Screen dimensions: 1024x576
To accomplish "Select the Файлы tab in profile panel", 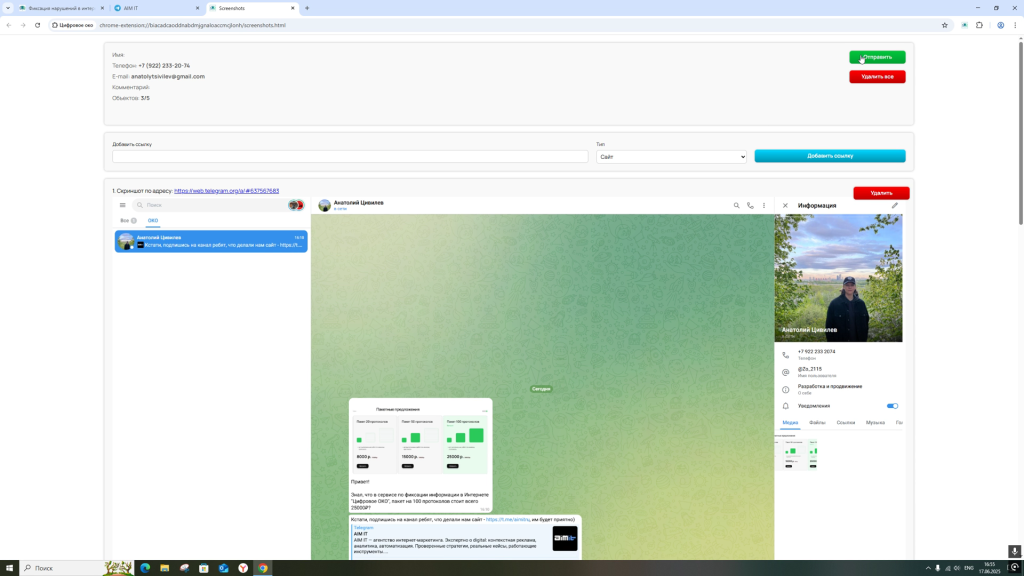I will [x=817, y=423].
